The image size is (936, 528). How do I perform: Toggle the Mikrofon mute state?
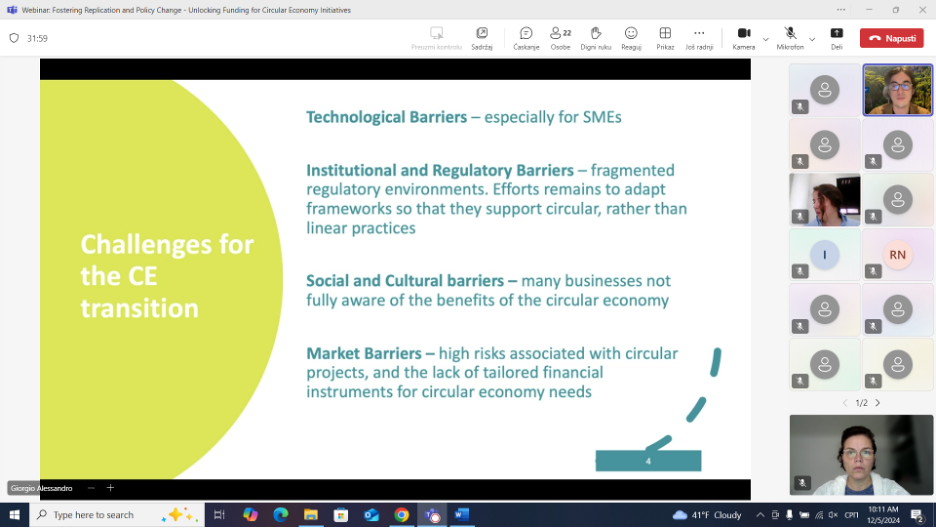click(x=790, y=37)
